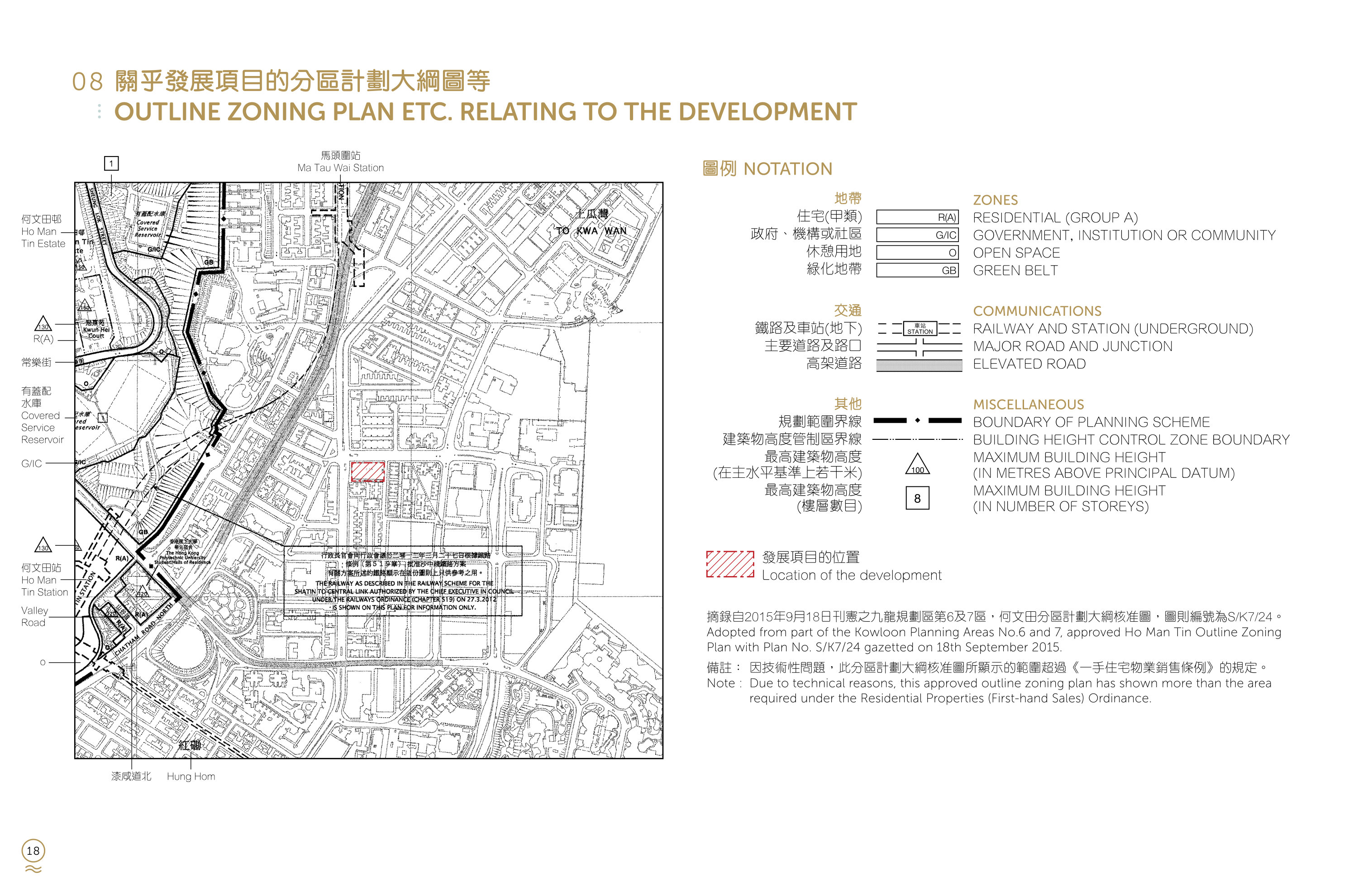The width and height of the screenshot is (1372, 891).
Task: Click the grey elevated road legend bar
Action: tap(919, 365)
